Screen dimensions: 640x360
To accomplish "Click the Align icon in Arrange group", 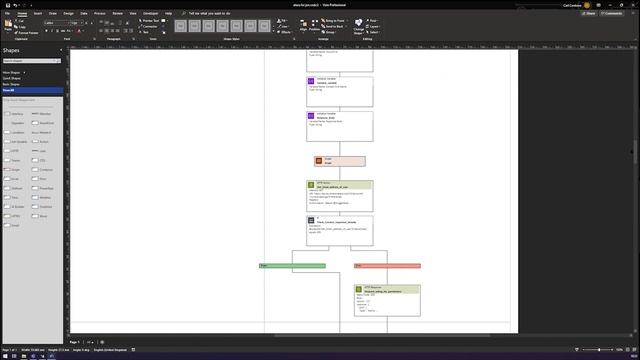I will (x=303, y=25).
